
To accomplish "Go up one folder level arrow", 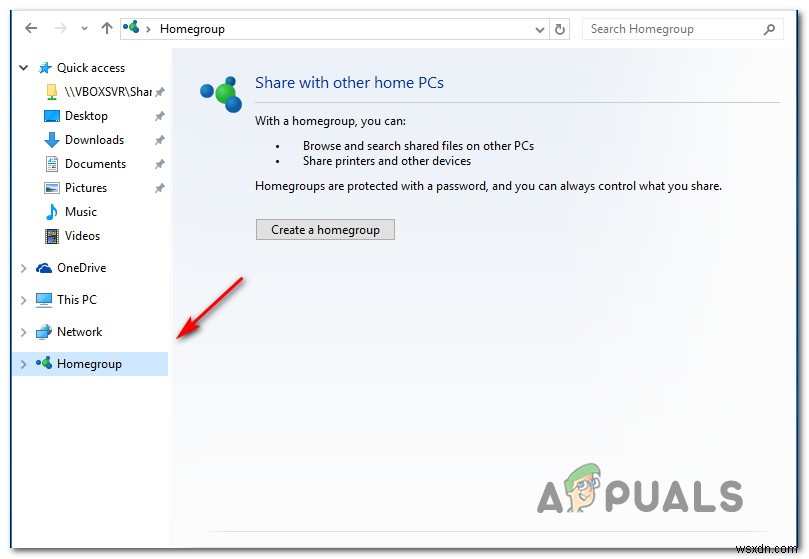I will 107,28.
